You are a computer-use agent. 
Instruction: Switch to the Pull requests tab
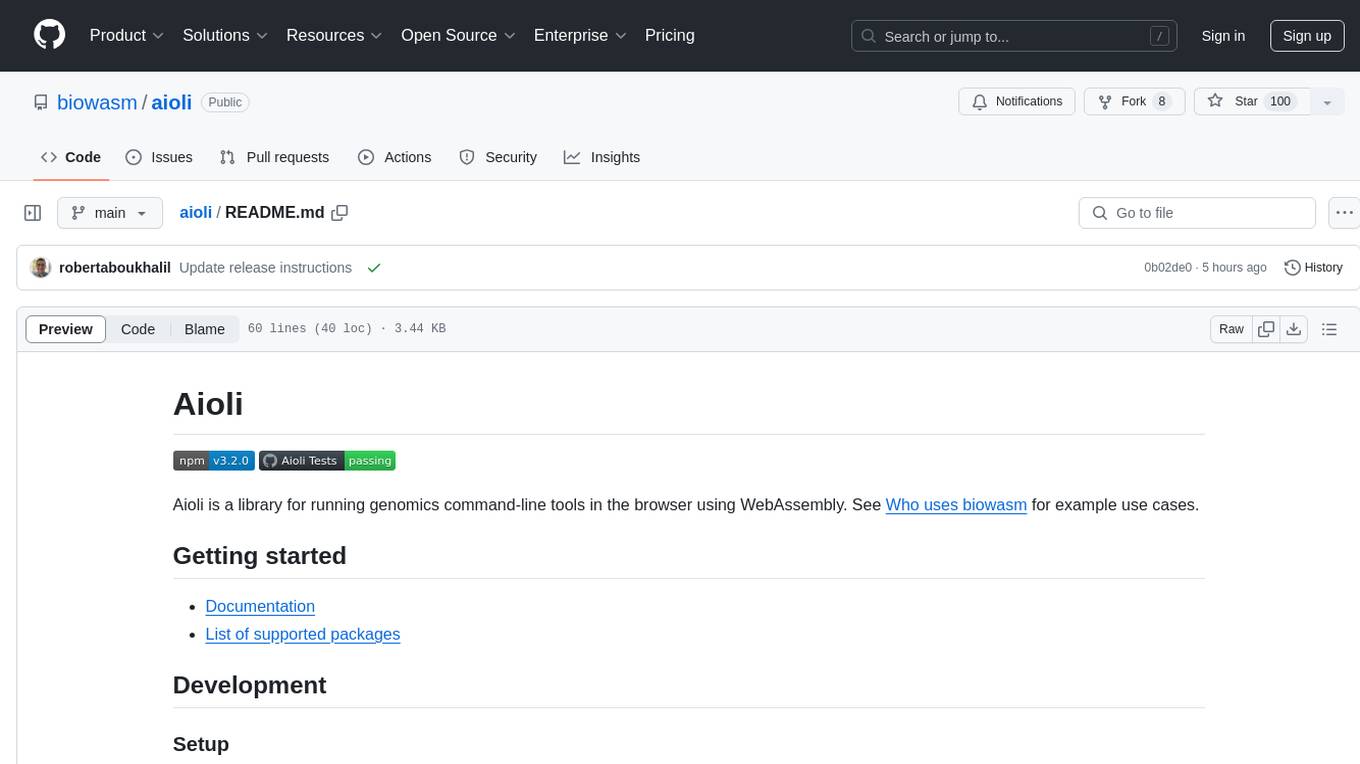point(274,157)
